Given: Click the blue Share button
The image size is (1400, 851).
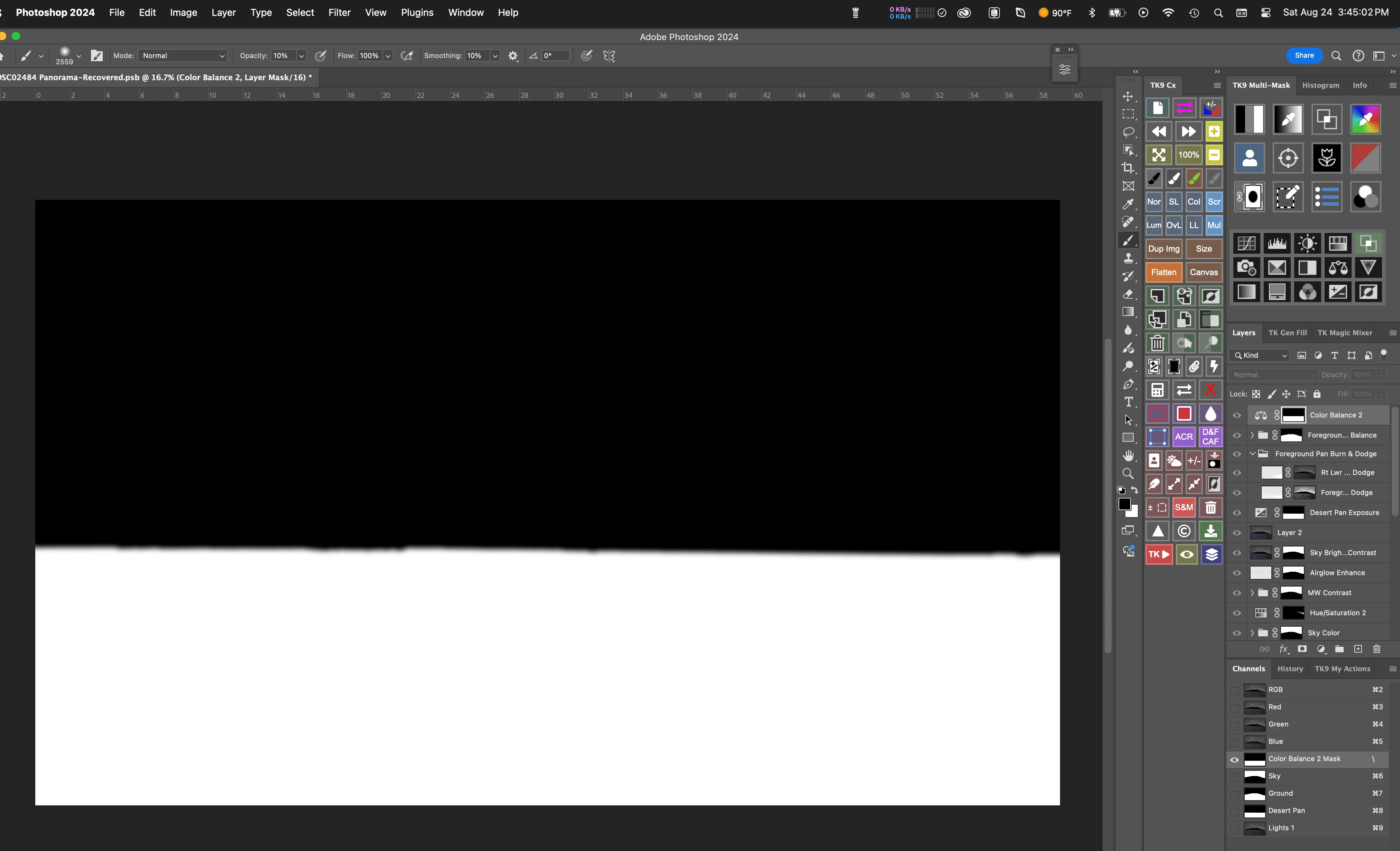Looking at the screenshot, I should 1304,56.
